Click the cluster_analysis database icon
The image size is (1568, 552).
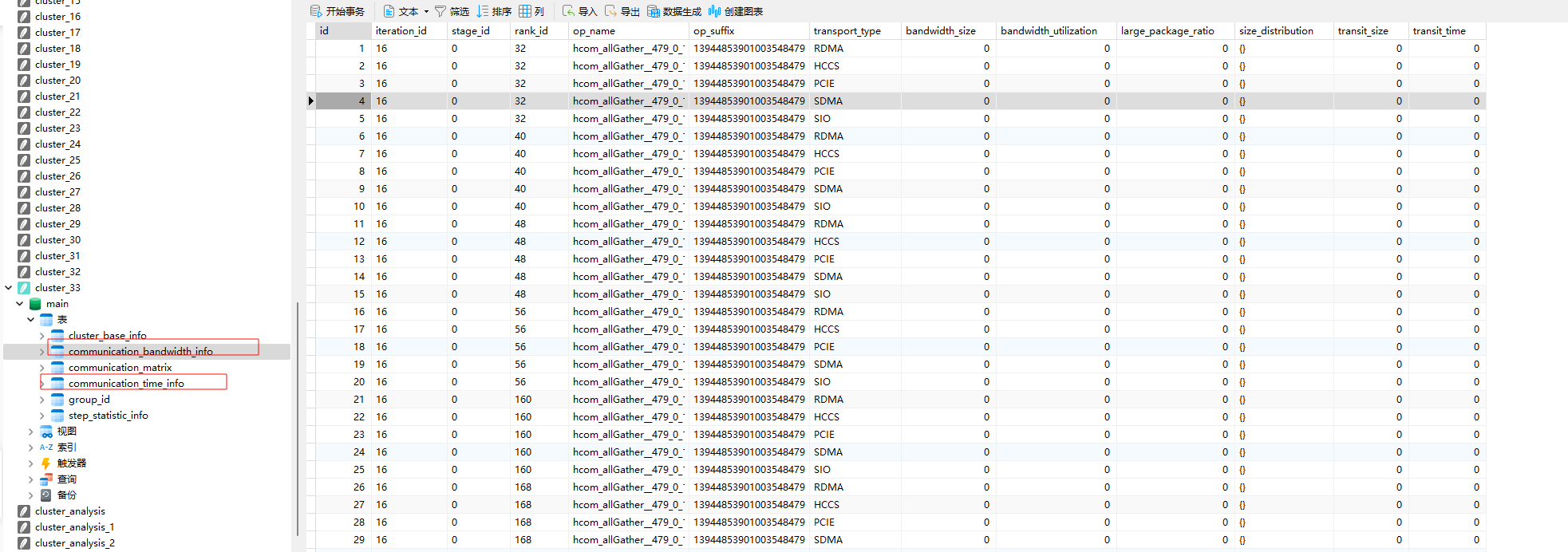tap(24, 511)
